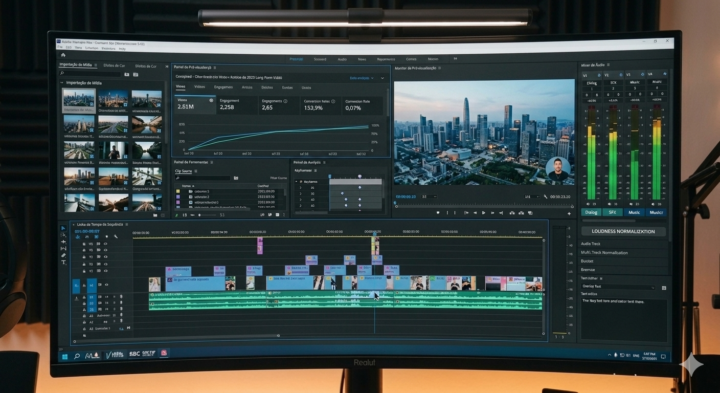Click the plus button editor in monitor
The height and width of the screenshot is (393, 720).
tap(569, 213)
